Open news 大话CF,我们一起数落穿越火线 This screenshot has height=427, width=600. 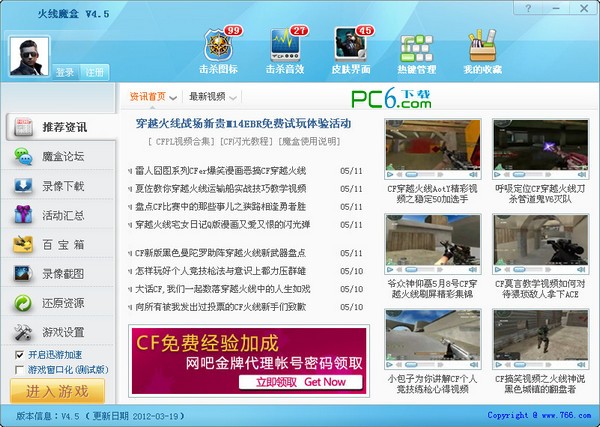click(222, 289)
